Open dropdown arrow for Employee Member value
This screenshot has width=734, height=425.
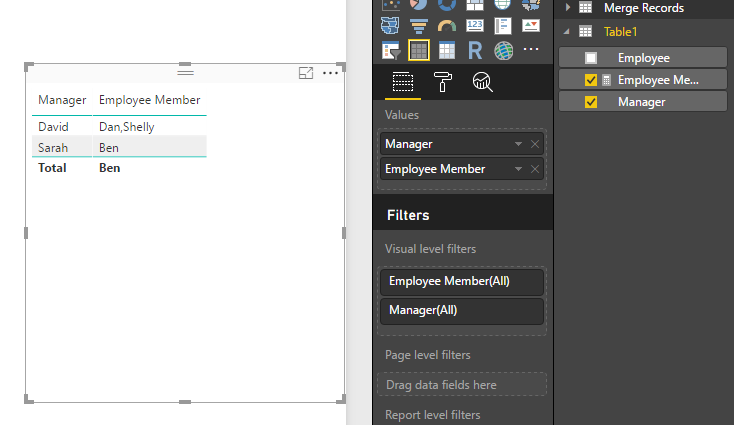pos(518,169)
